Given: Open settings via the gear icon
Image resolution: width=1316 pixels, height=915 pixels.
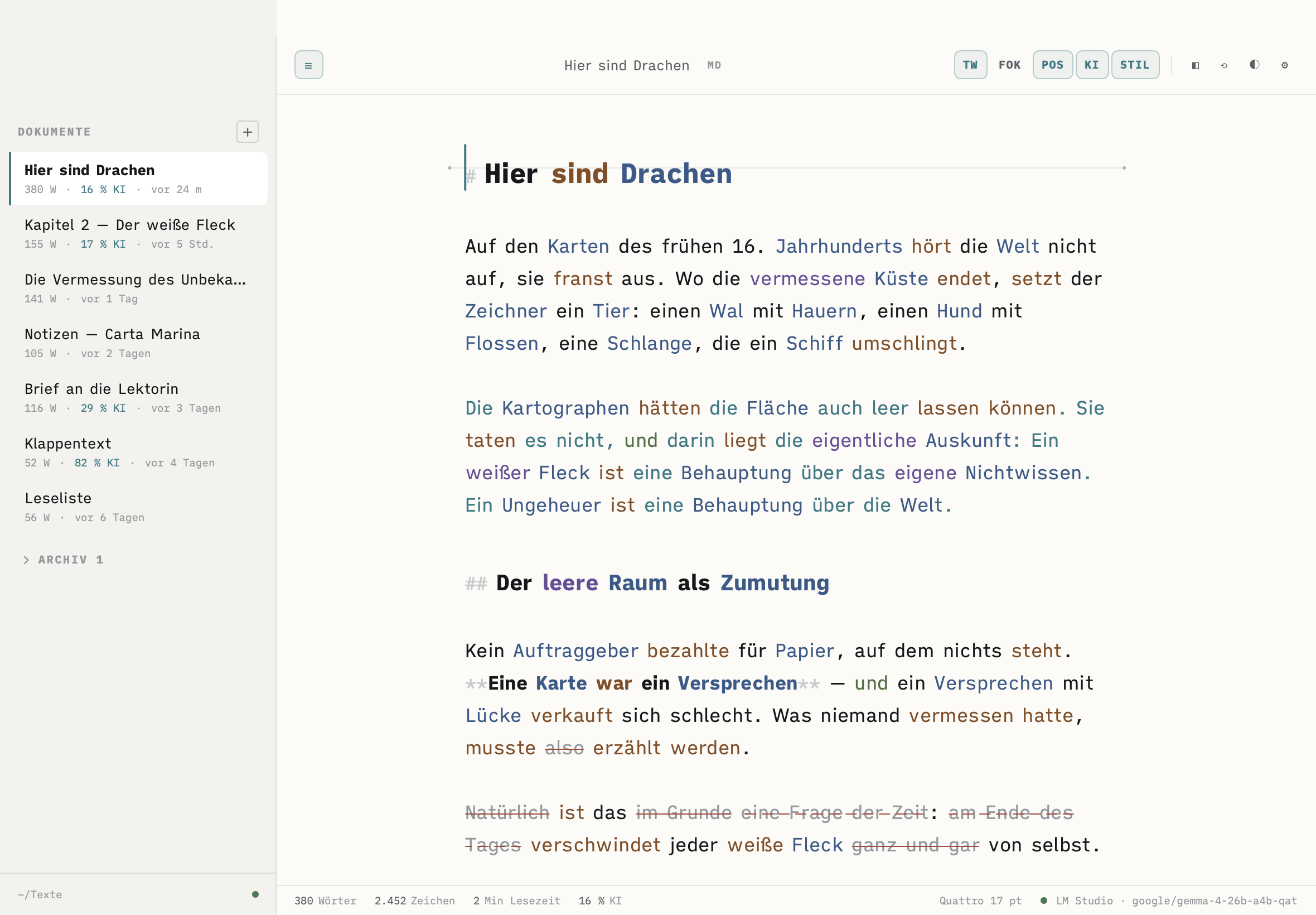Looking at the screenshot, I should click(1284, 65).
